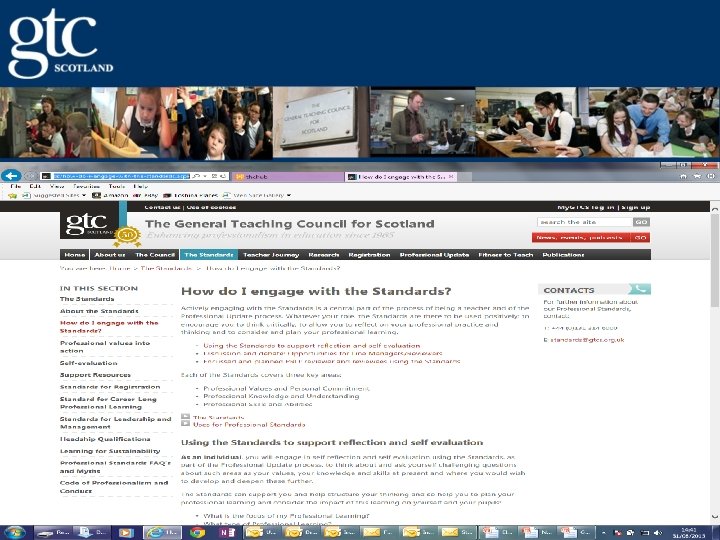Open the Windows Start orb
Screen dimensions: 720x540
tap(15, 533)
